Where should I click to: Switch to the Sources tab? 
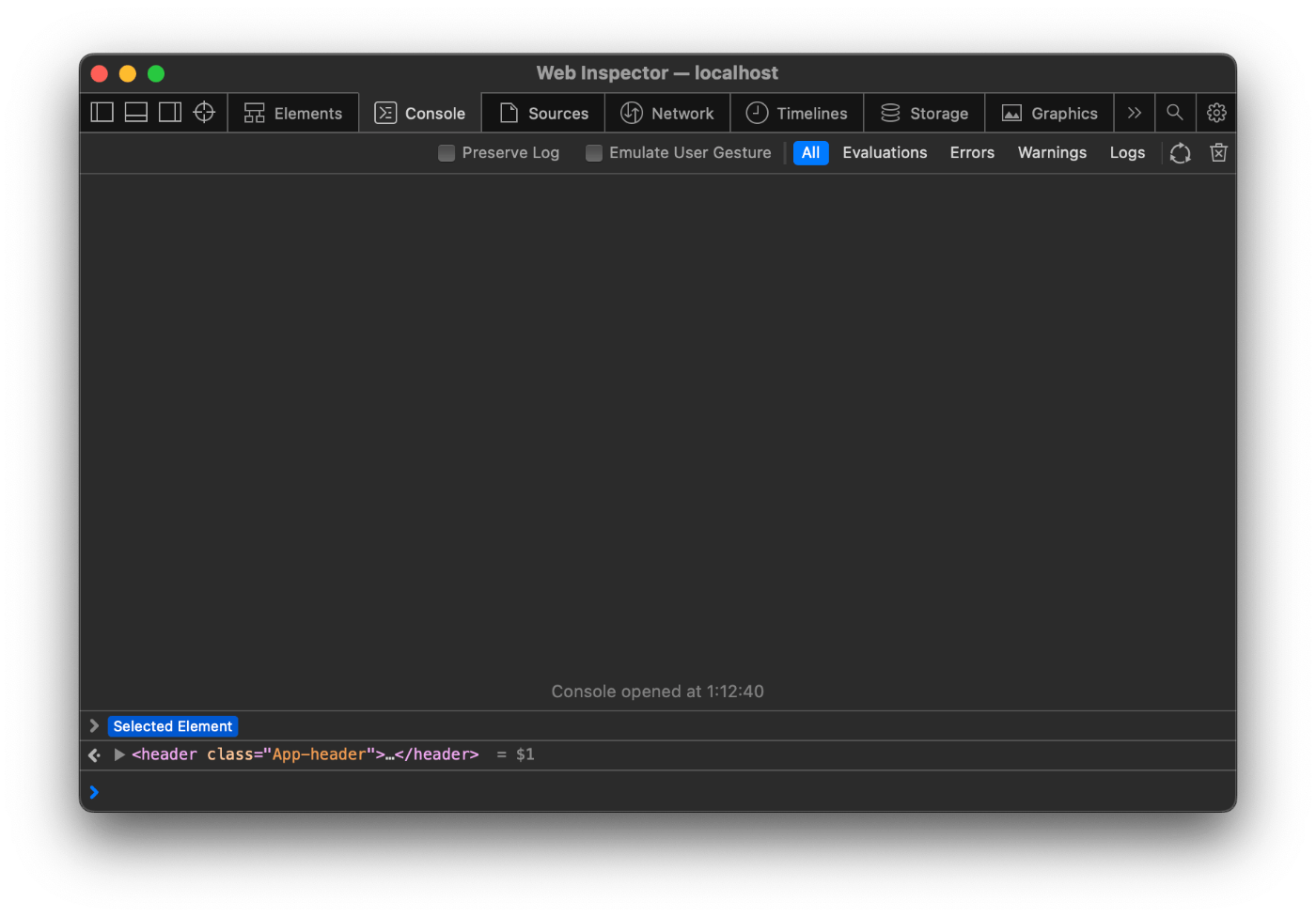pos(542,112)
